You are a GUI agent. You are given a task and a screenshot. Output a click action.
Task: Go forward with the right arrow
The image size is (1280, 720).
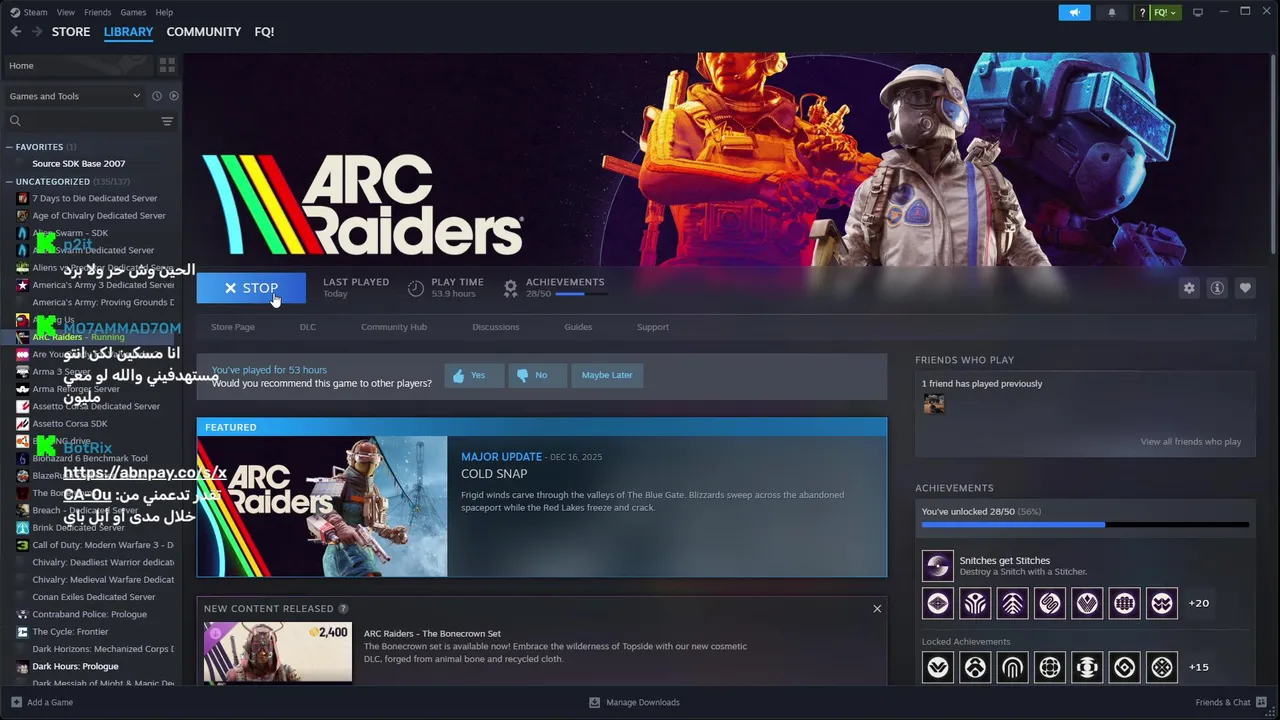(37, 32)
